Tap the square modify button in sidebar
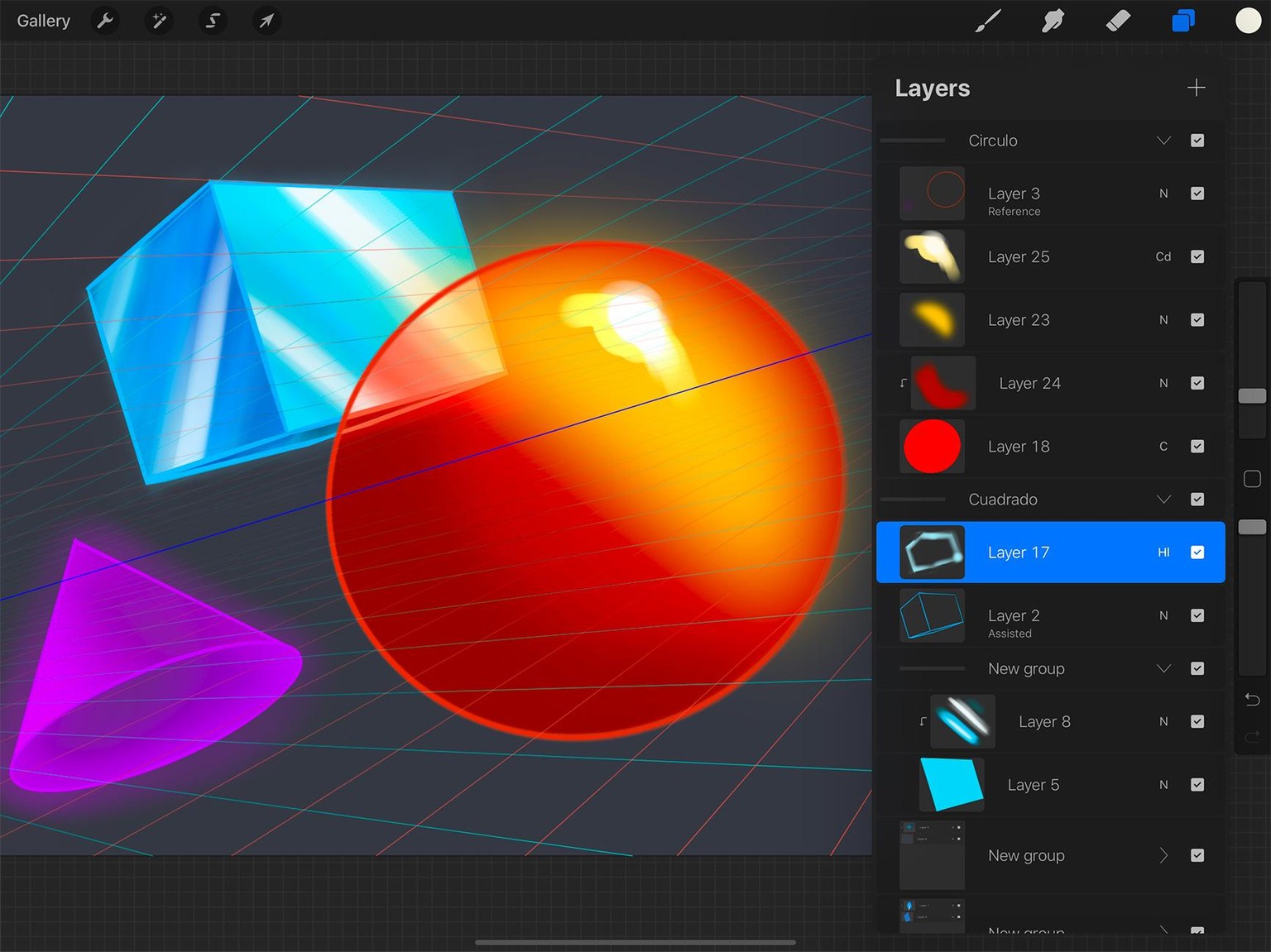This screenshot has width=1271, height=952. (1252, 479)
